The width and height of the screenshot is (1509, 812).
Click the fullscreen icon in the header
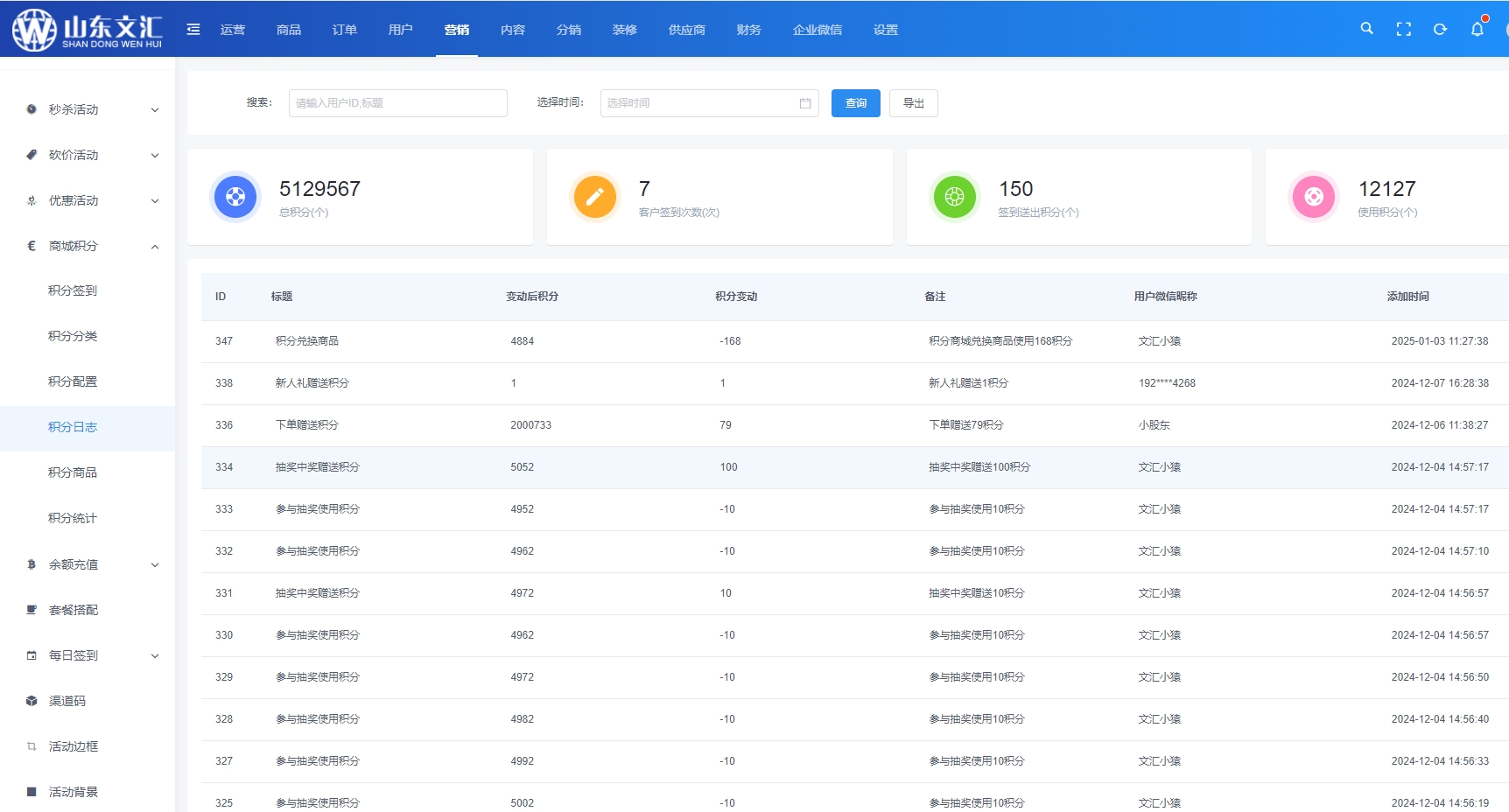pos(1404,29)
